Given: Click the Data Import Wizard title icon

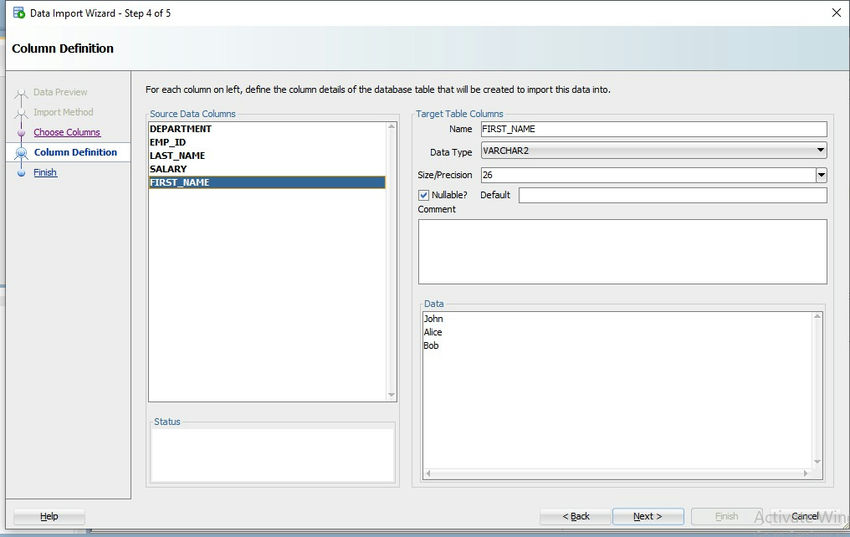Looking at the screenshot, I should pyautogui.click(x=19, y=12).
